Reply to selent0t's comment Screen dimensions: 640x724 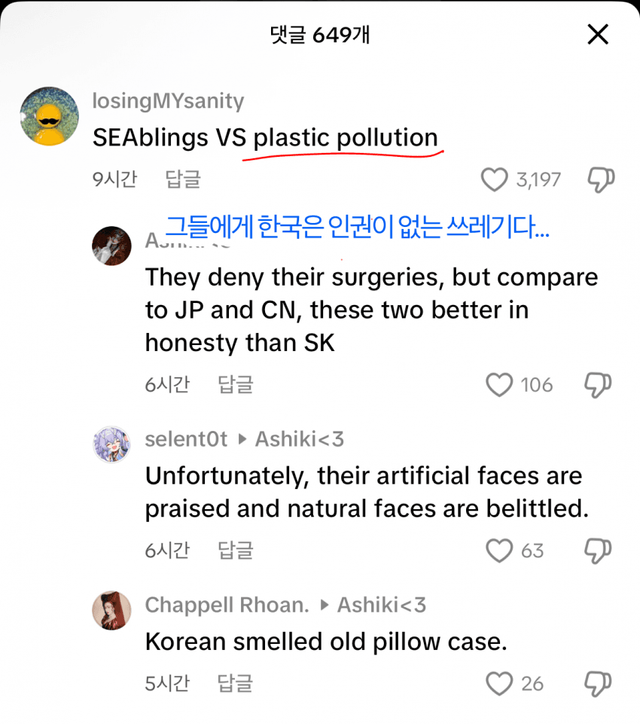click(x=236, y=549)
